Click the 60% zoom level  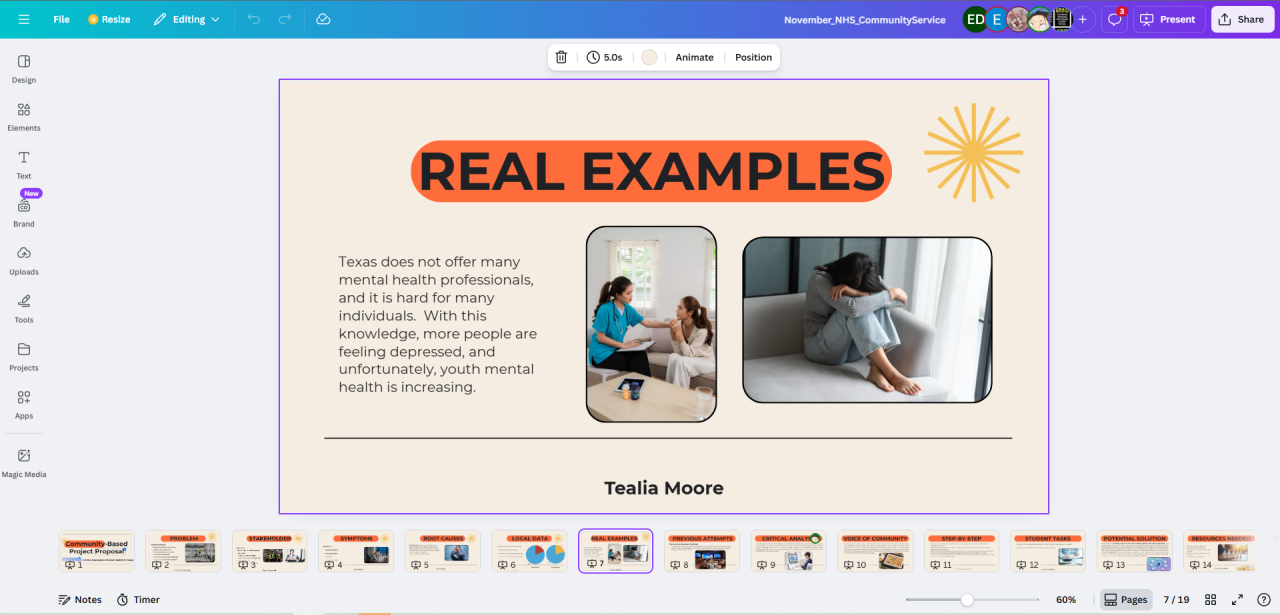[1066, 600]
